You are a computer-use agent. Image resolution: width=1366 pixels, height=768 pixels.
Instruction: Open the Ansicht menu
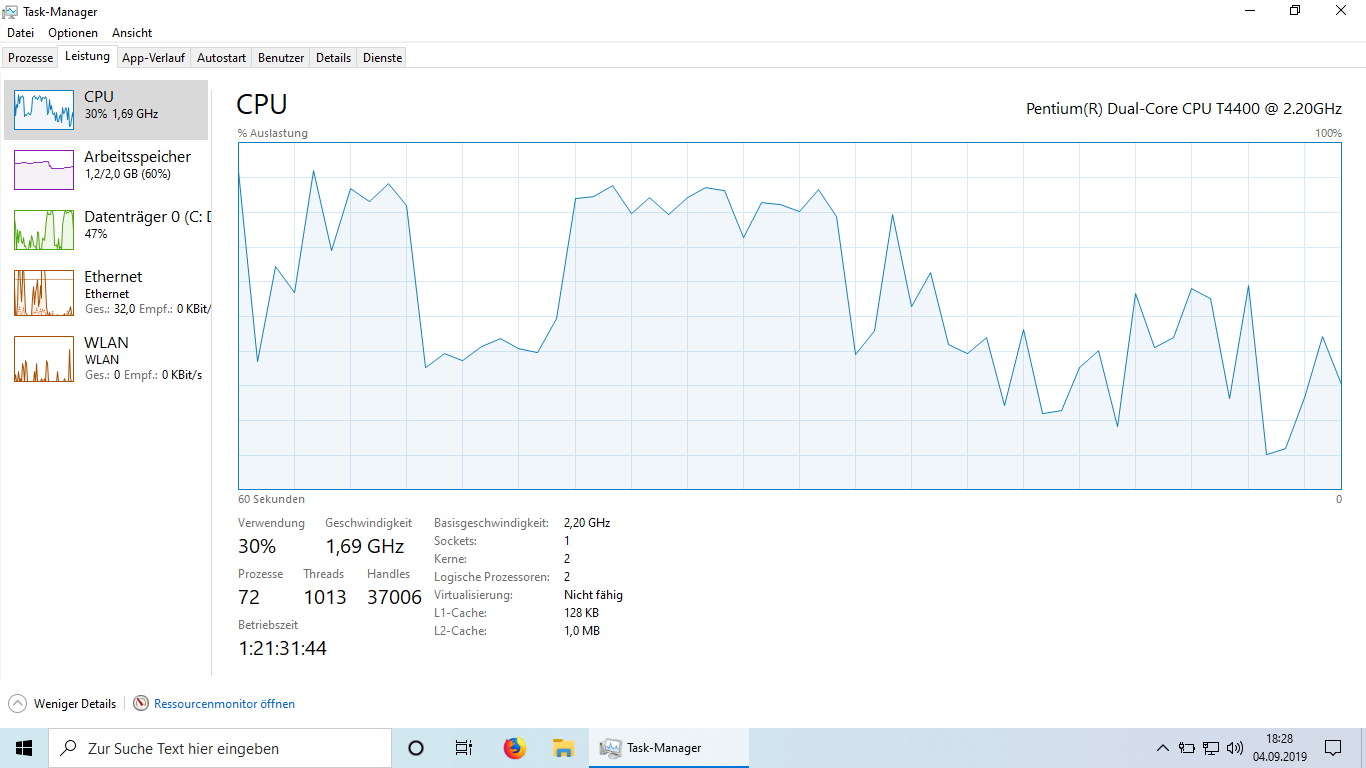(132, 33)
